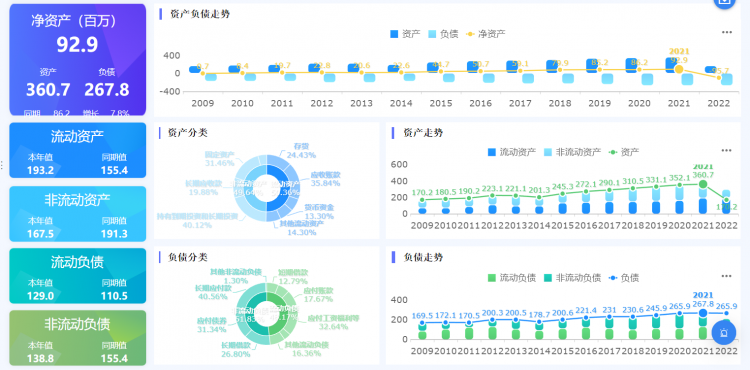Open more options for 资产走势 chart
The width and height of the screenshot is (750, 370).
click(727, 151)
